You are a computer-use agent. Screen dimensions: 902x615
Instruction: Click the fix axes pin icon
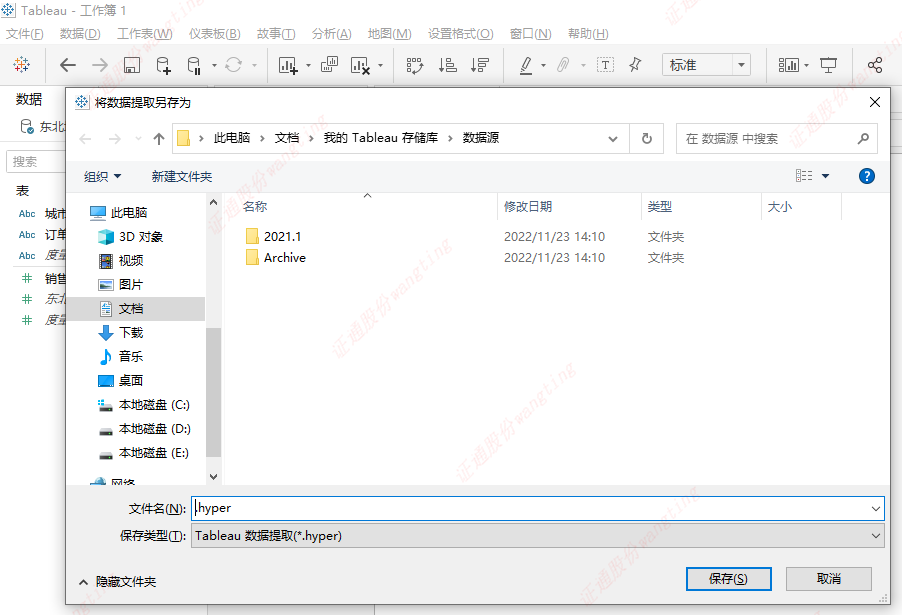click(x=635, y=64)
